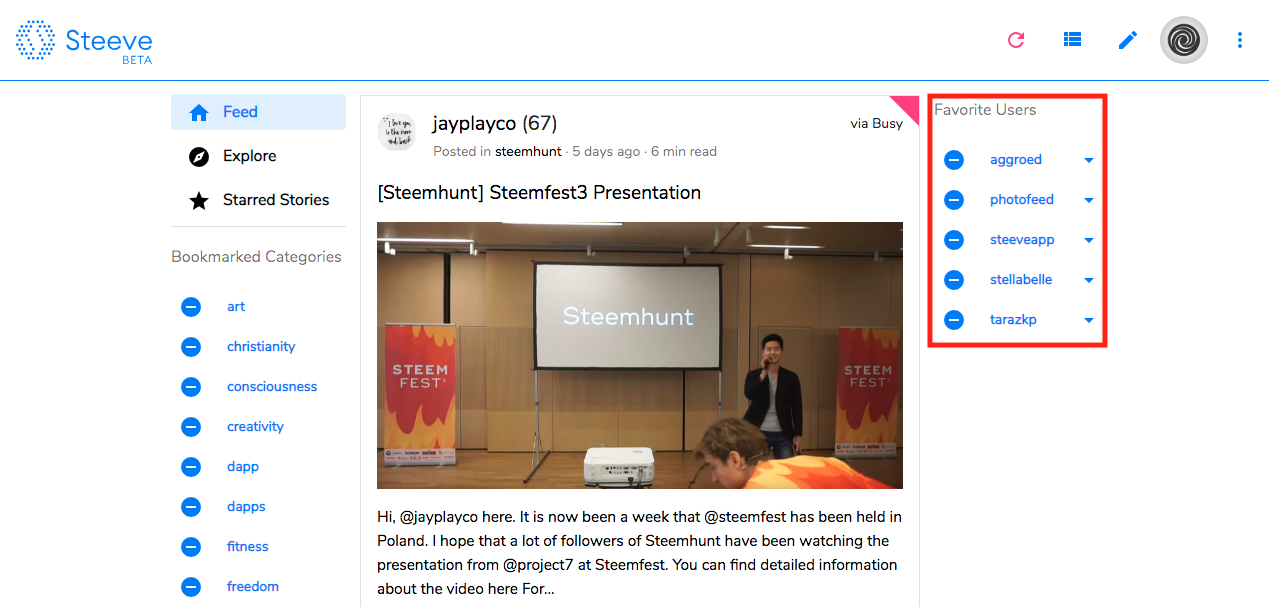This screenshot has height=607, width=1269.
Task: Visit aggroed's user link
Action: coord(1016,160)
